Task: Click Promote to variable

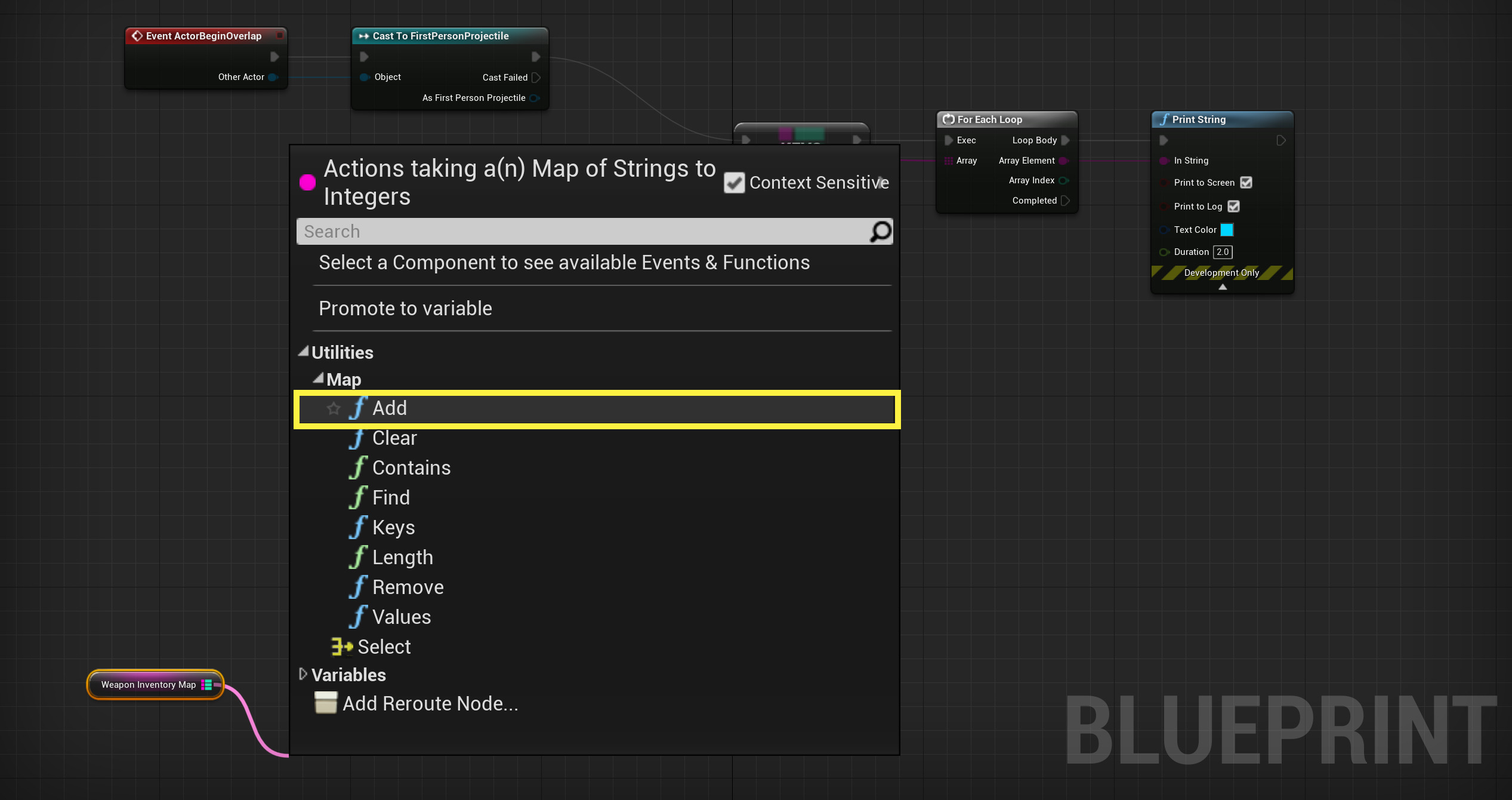Action: pyautogui.click(x=406, y=308)
